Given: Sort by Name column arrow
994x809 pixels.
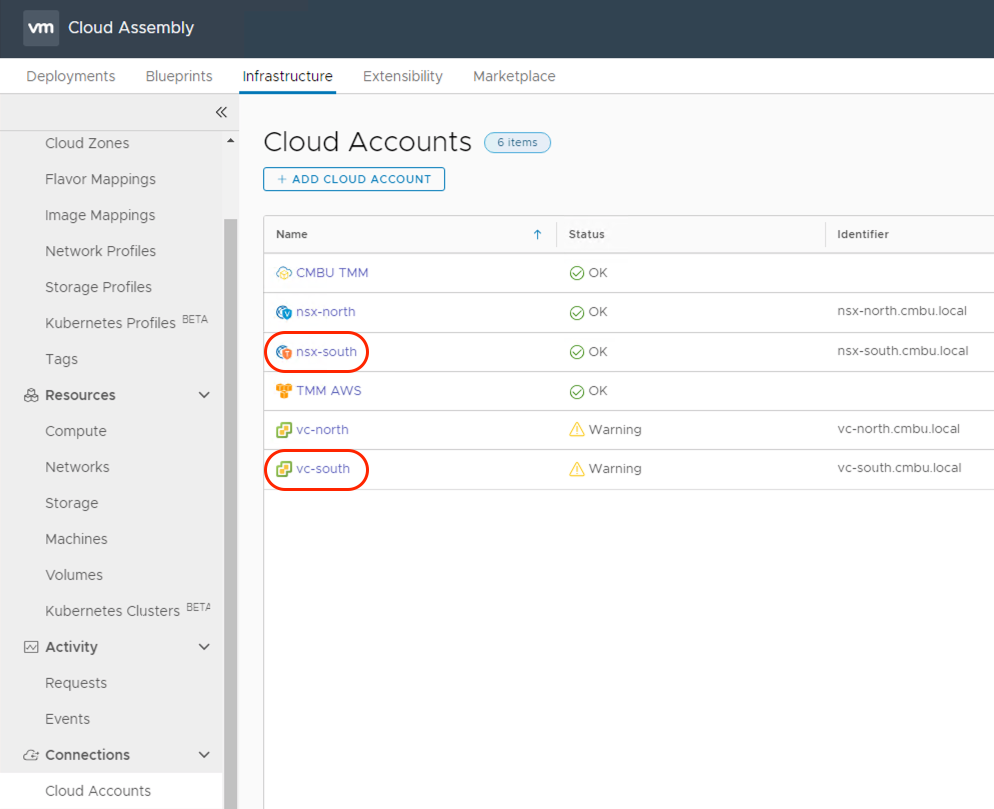Looking at the screenshot, I should (x=537, y=235).
